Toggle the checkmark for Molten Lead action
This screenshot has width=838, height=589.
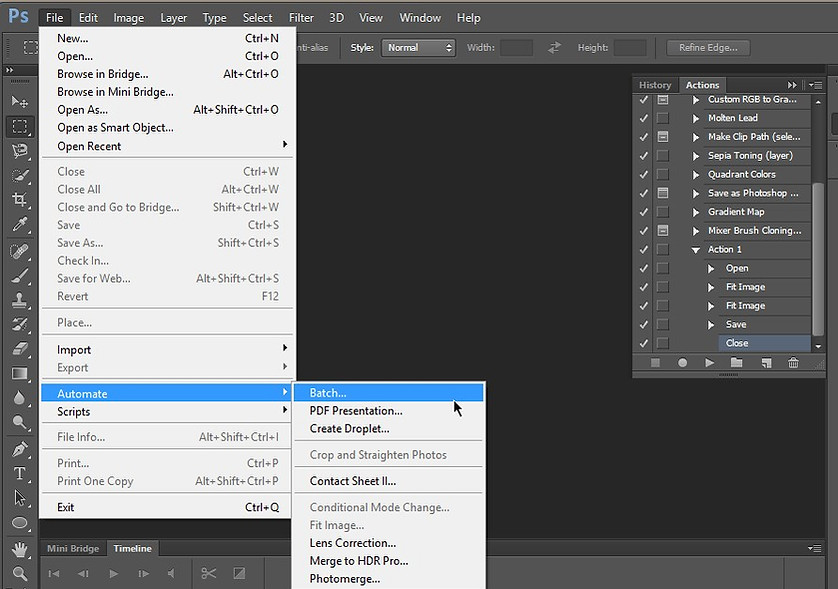(644, 118)
